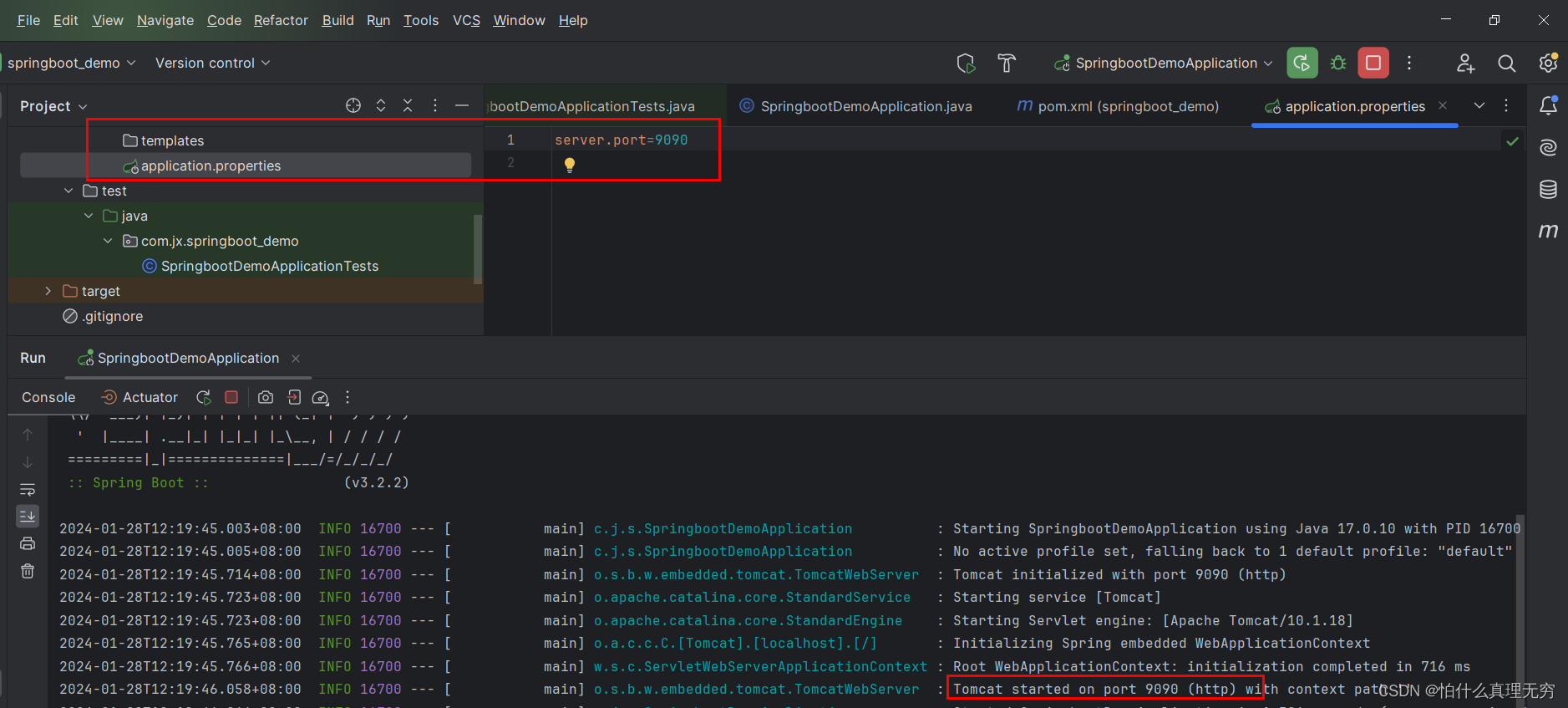Switch to SpringbootDemoApplication.java tab
The image size is (1568, 708).
tap(856, 106)
